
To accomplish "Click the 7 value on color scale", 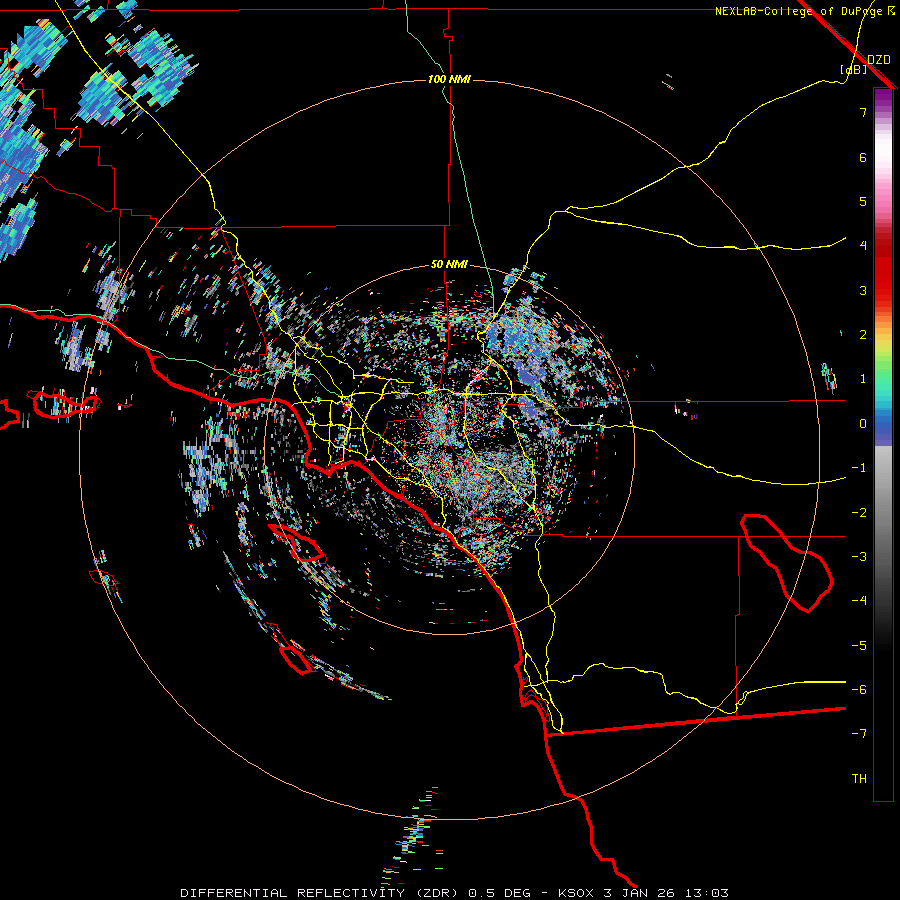I will [x=863, y=112].
